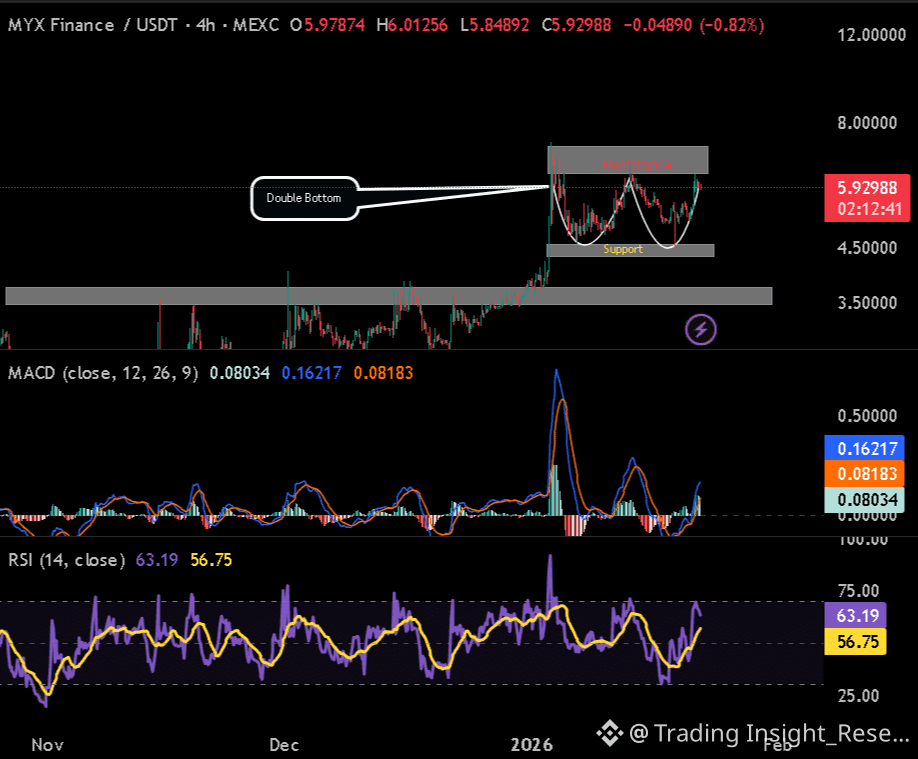Click the yellow 56.75 axis tag
The width and height of the screenshot is (918, 759).
coord(855,642)
